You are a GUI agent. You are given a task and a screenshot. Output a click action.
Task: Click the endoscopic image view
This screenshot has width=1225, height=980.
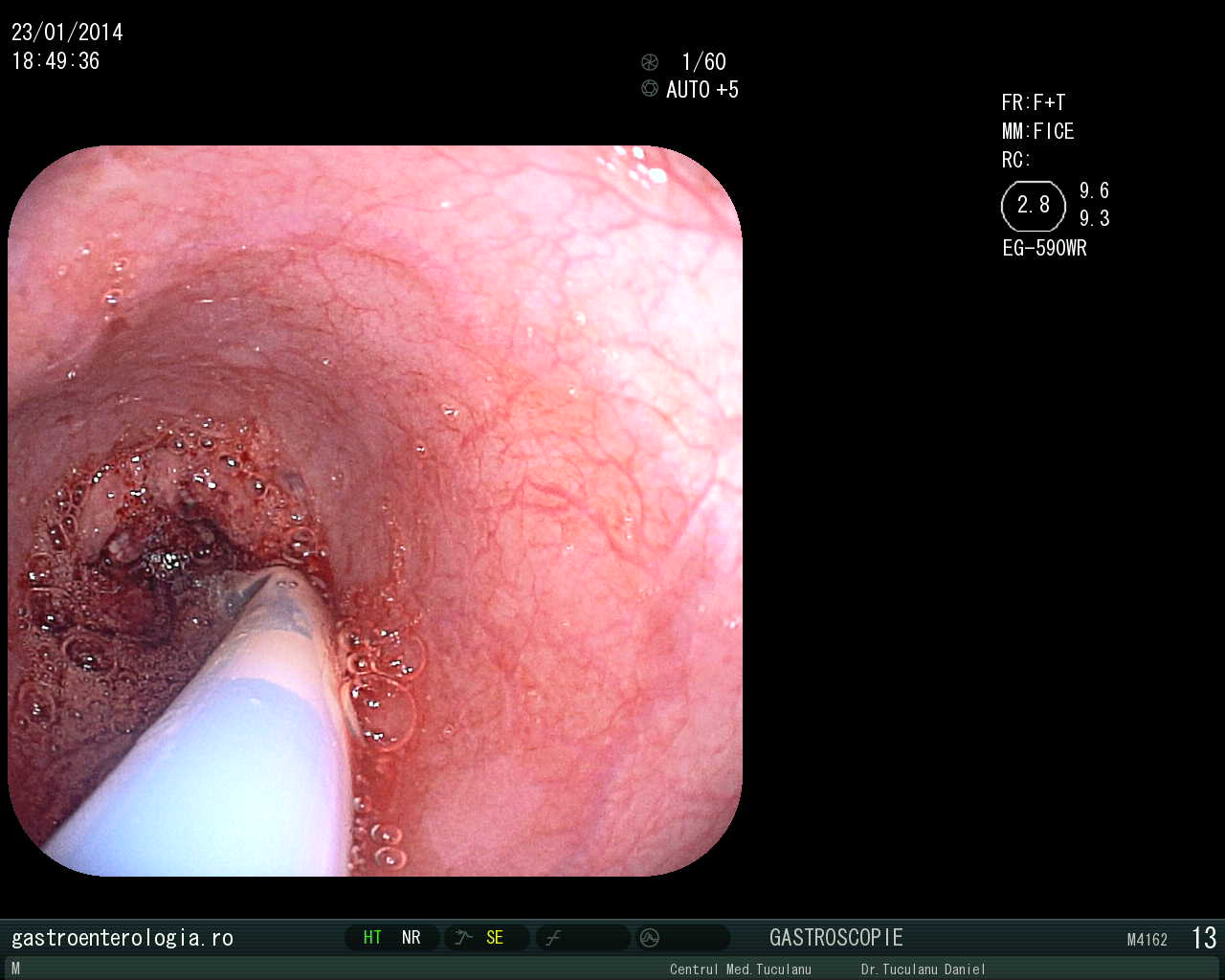pos(375,511)
